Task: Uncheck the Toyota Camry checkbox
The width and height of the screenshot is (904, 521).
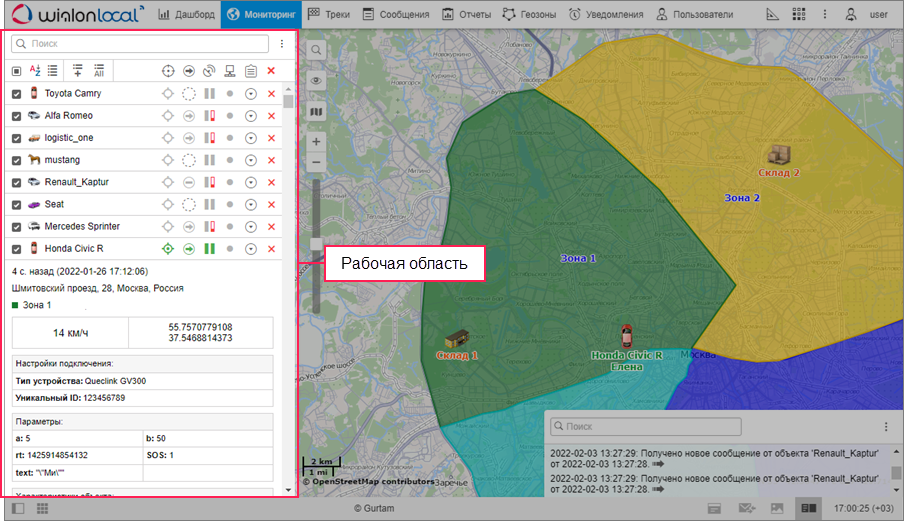Action: coord(17,93)
